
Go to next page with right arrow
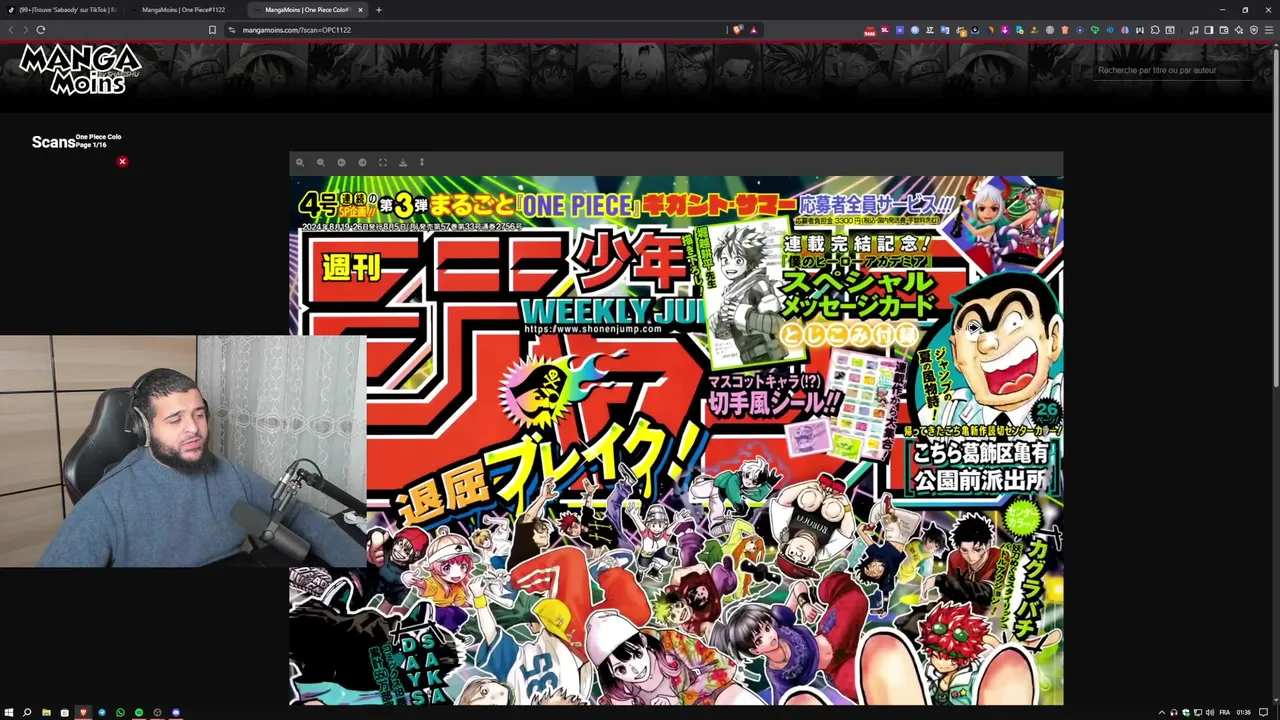coord(362,162)
